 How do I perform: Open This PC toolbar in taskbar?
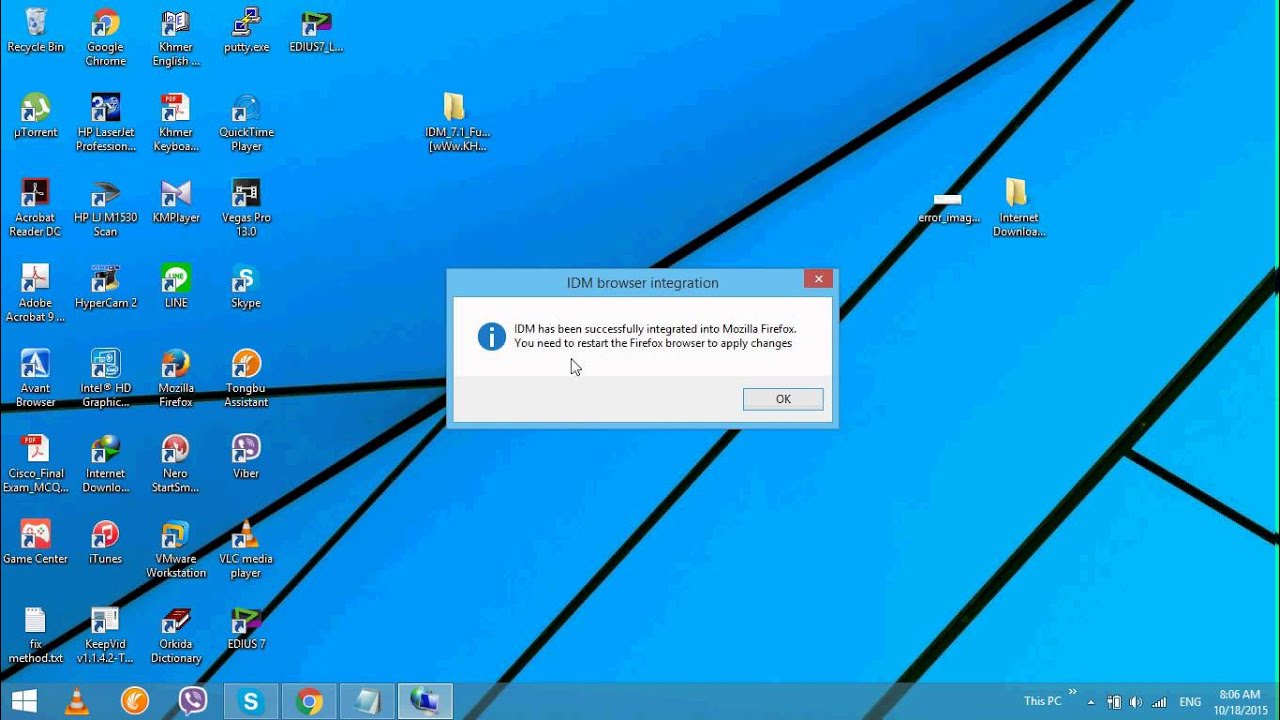1042,701
